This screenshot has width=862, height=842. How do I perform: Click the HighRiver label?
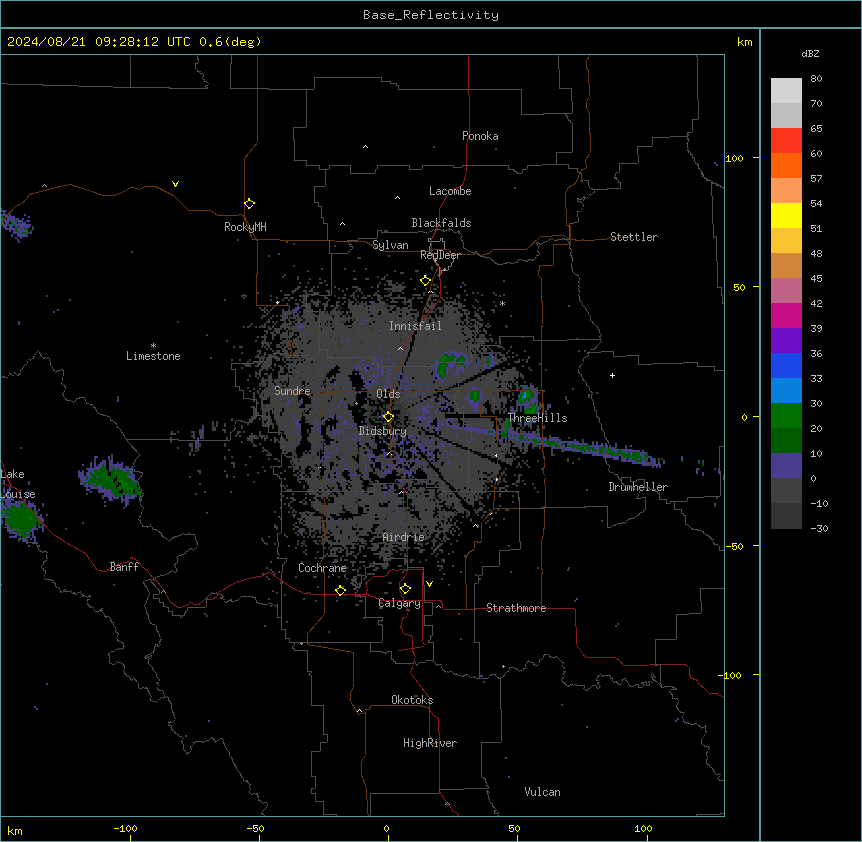(430, 743)
